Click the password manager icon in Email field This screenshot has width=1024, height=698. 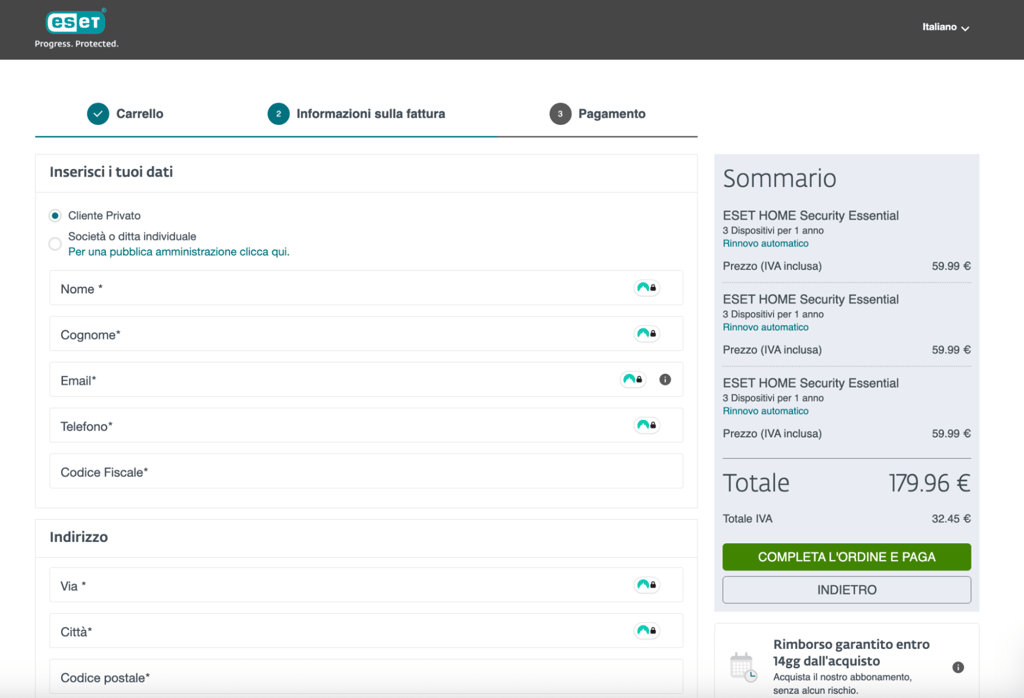click(633, 379)
